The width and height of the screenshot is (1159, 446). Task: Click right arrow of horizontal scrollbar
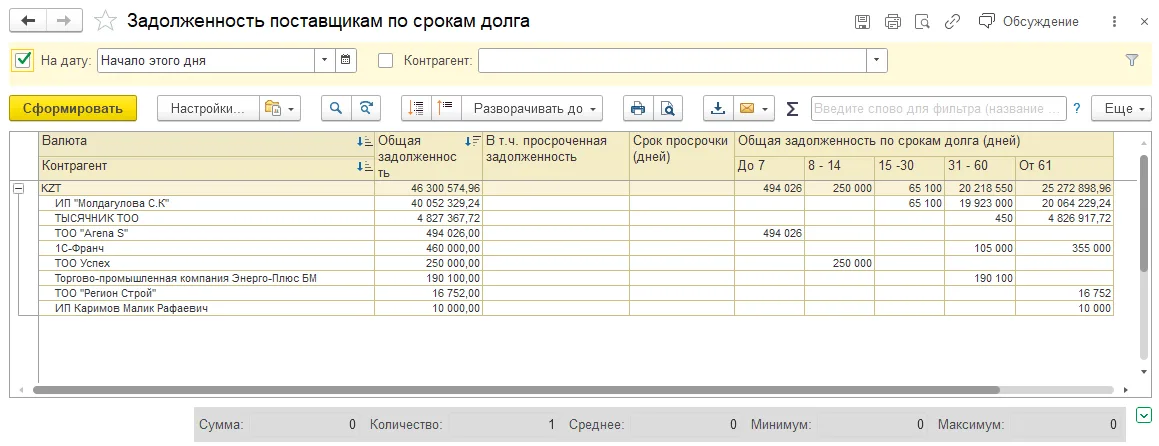[x=1126, y=389]
